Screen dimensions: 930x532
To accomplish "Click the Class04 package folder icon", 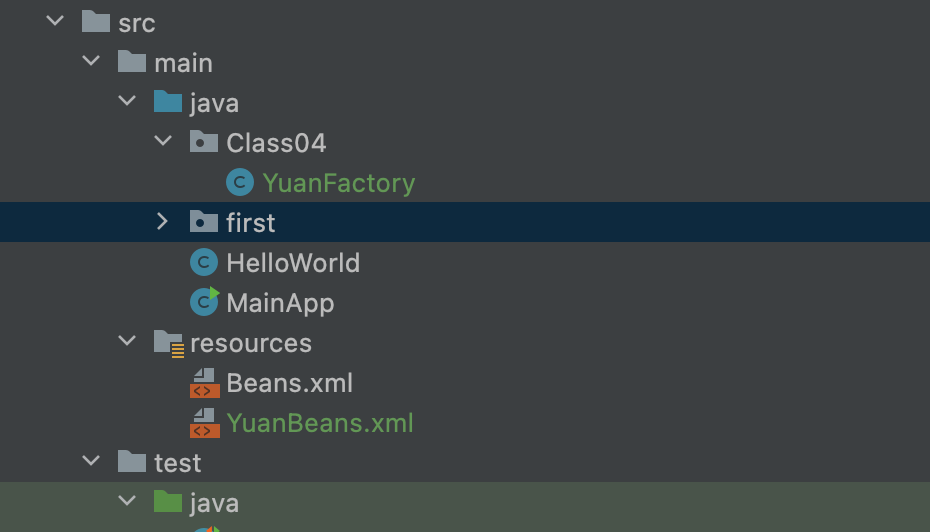I will [203, 142].
